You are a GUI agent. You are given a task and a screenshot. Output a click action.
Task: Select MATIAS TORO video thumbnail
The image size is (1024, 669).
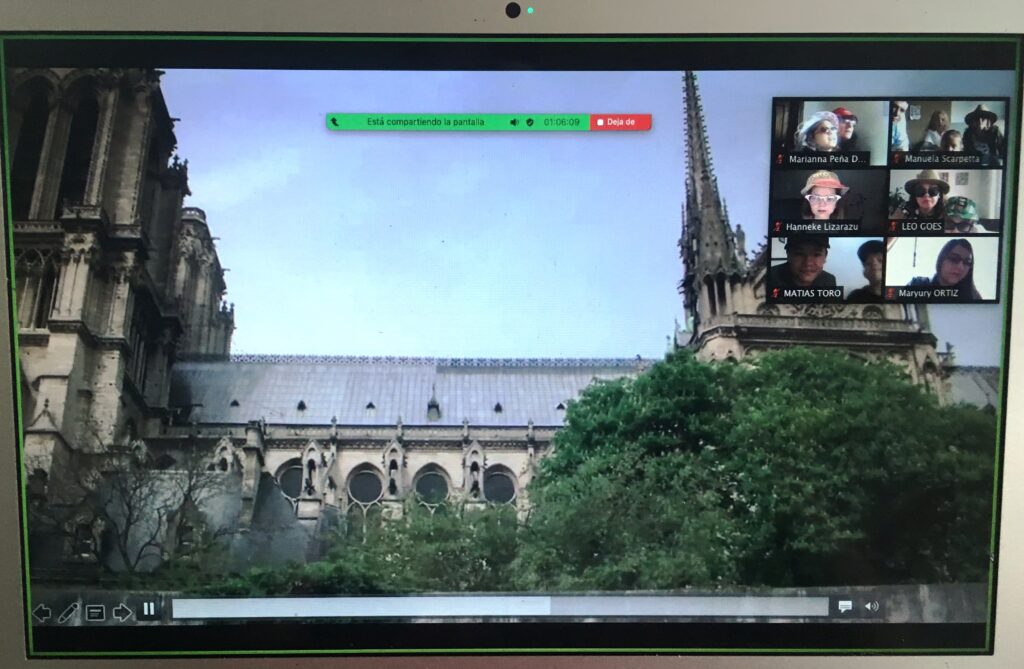point(827,269)
